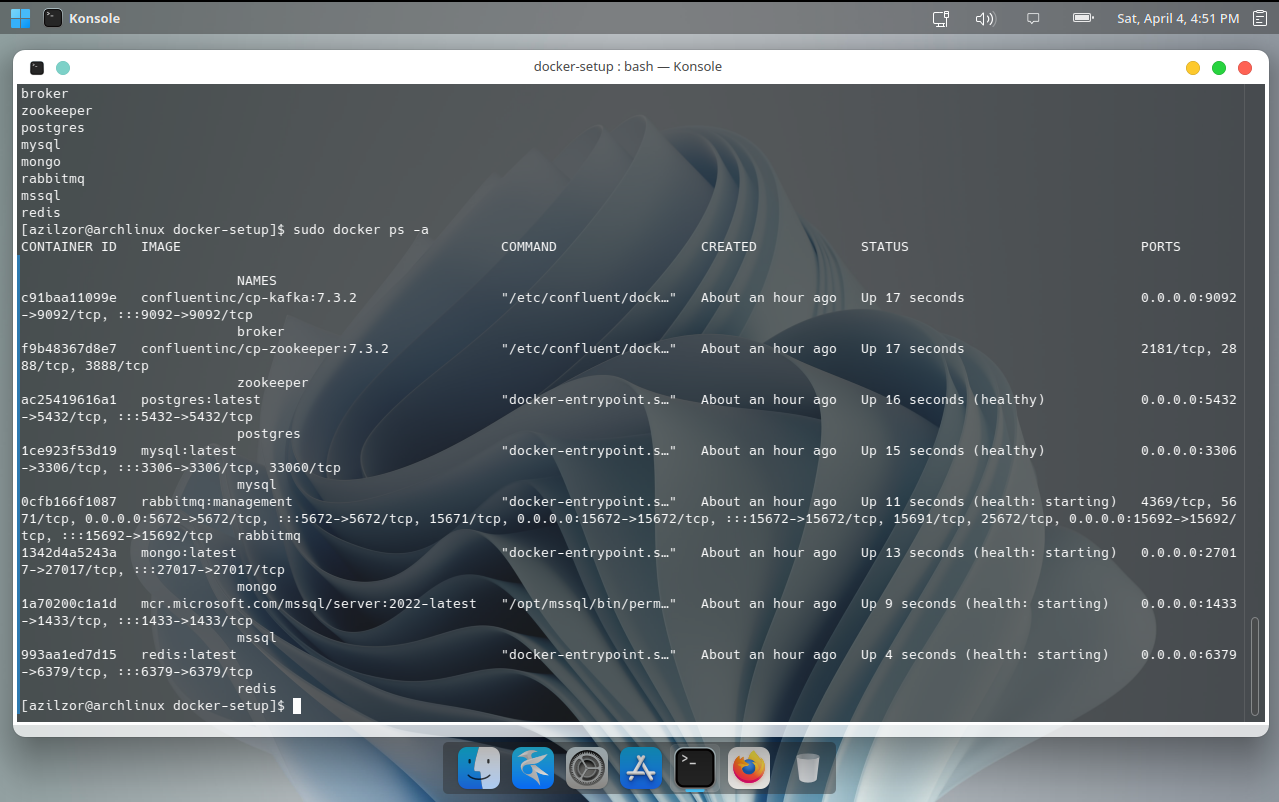Toggle the screen layout icon in the tray

pyautogui.click(x=939, y=17)
